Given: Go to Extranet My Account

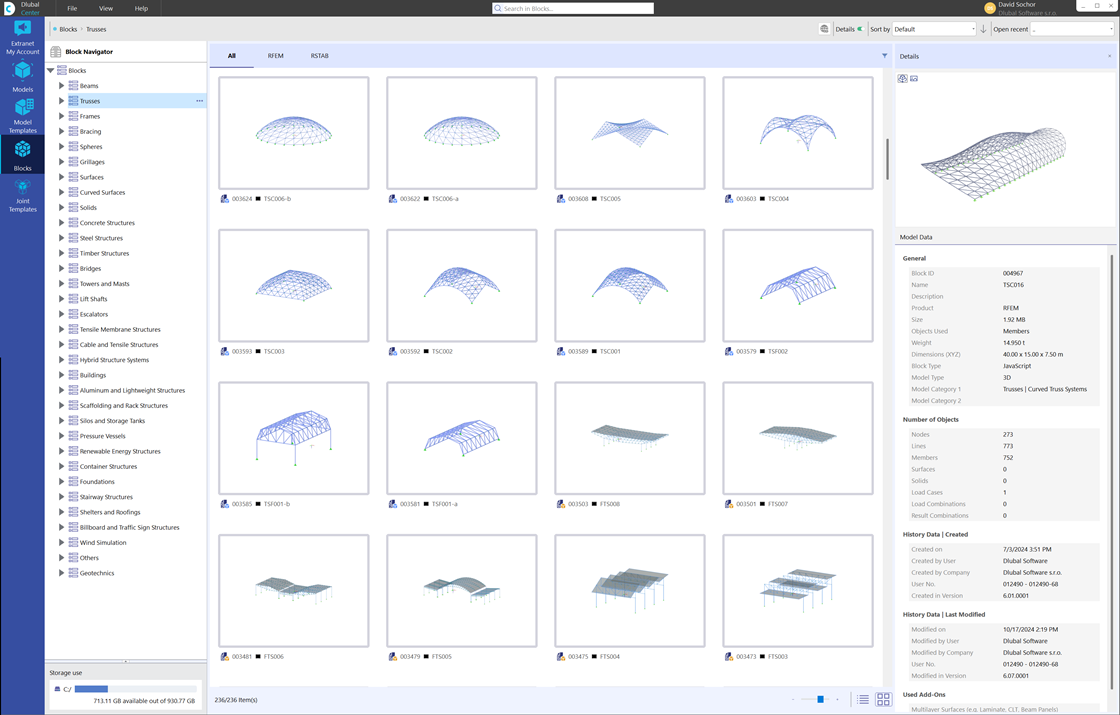Looking at the screenshot, I should pos(22,40).
